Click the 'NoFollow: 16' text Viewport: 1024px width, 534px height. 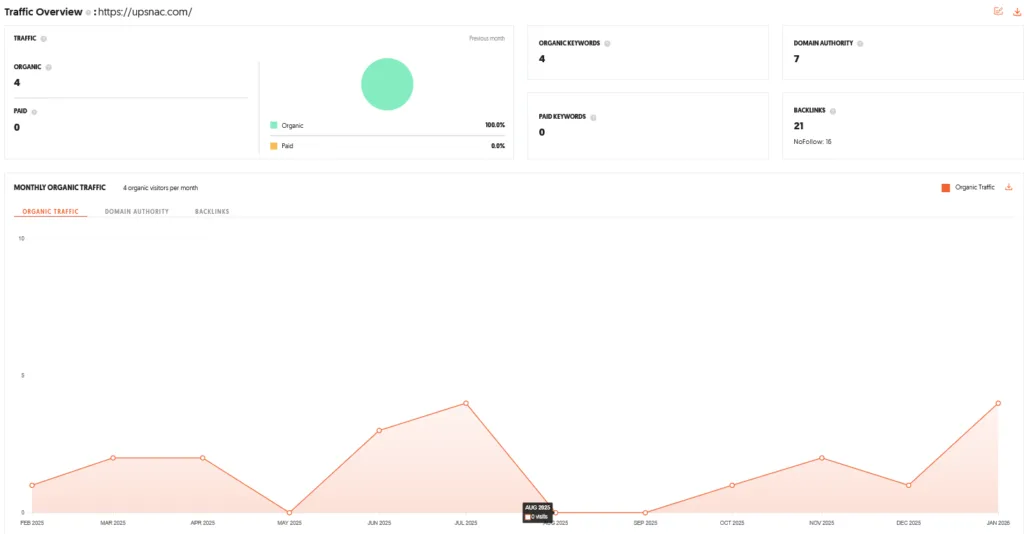click(x=812, y=142)
